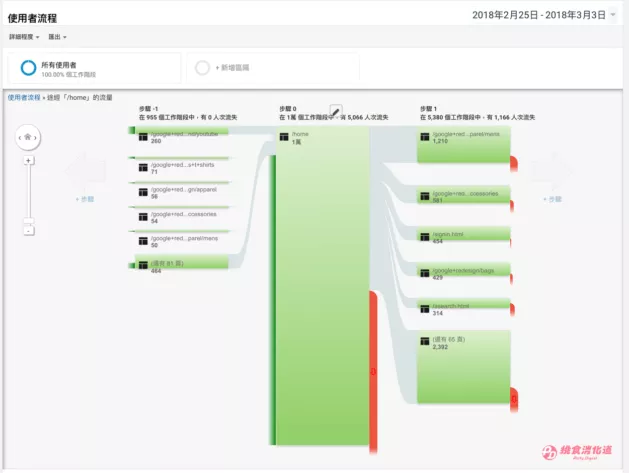Screen dimensions: 629x473
Task: Select page icon of step -1 accessories node (54)
Action: [x=143, y=217]
